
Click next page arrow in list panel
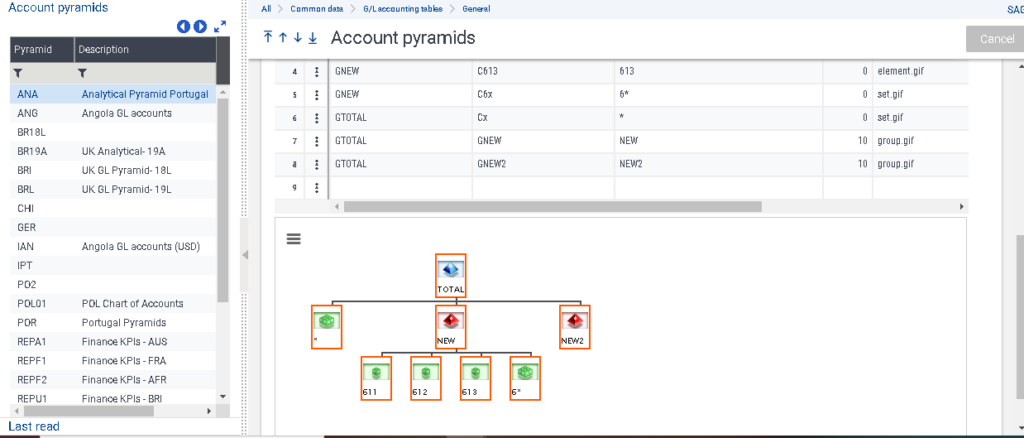(x=200, y=26)
